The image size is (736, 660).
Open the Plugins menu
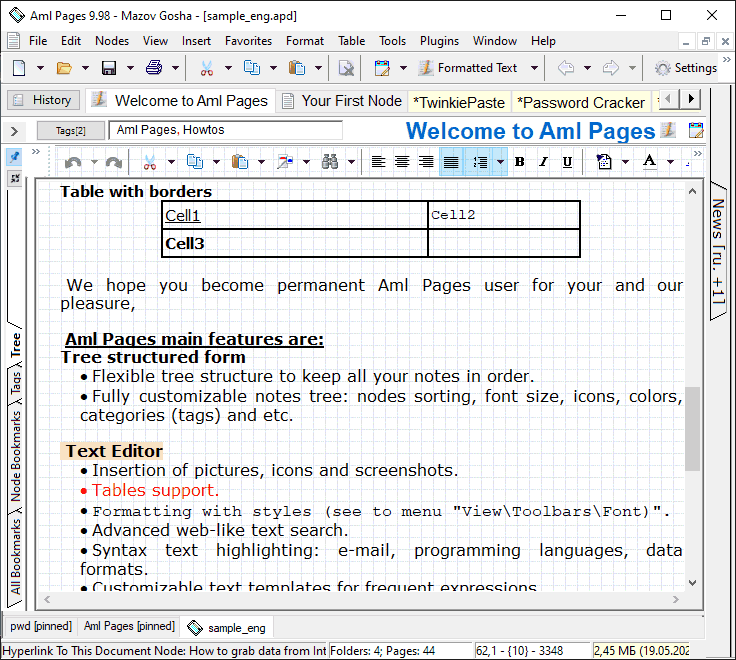[439, 41]
